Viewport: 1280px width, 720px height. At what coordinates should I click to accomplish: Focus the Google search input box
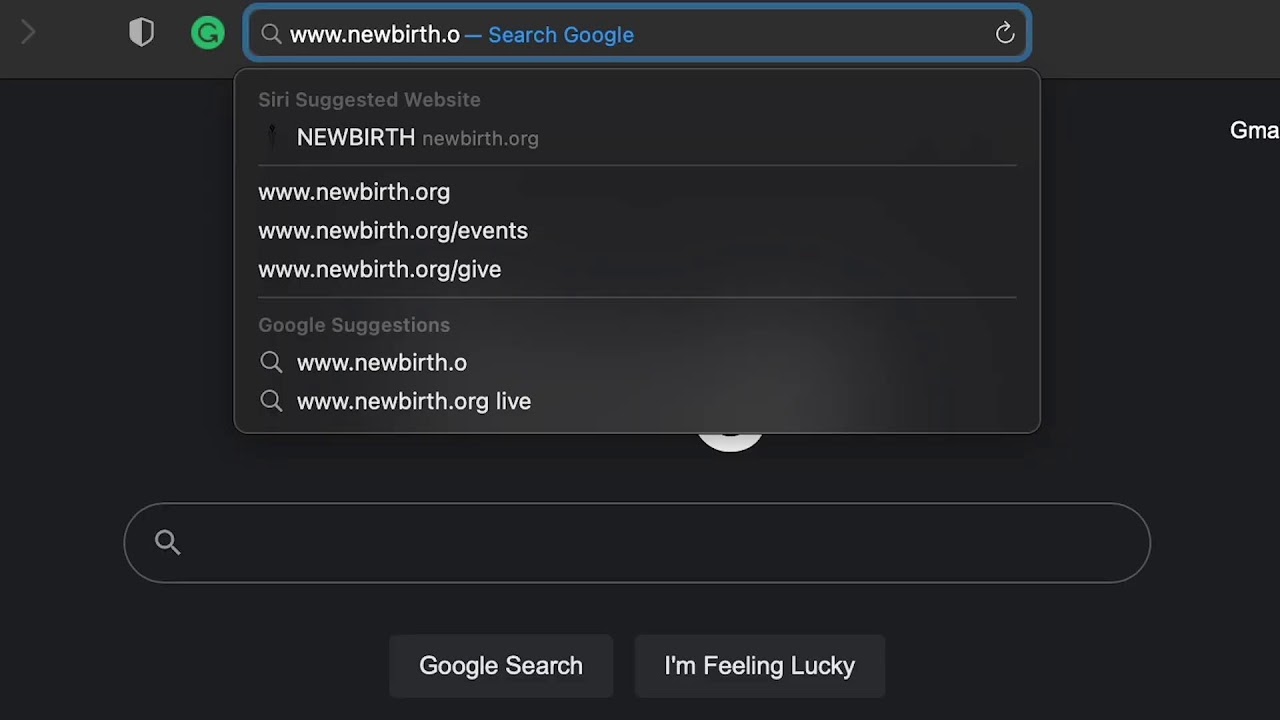point(637,543)
